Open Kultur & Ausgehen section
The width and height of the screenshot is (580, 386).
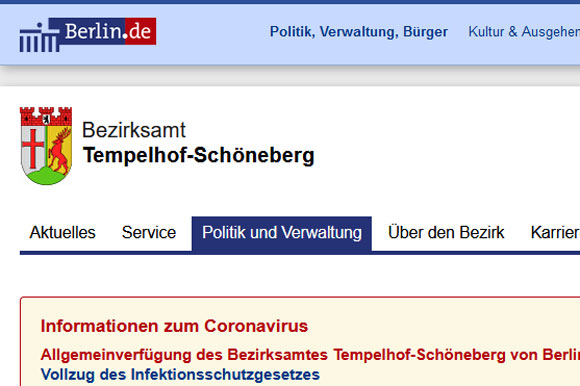pos(524,32)
